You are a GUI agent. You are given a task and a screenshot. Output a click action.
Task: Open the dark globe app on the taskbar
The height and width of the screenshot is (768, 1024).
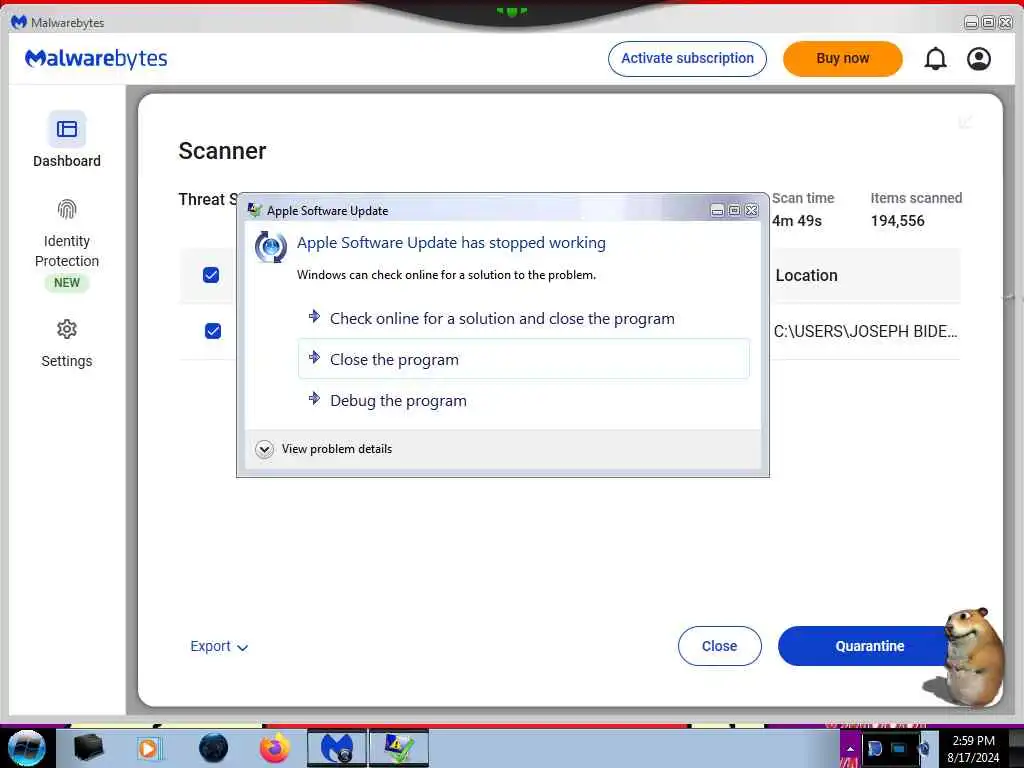(x=213, y=748)
